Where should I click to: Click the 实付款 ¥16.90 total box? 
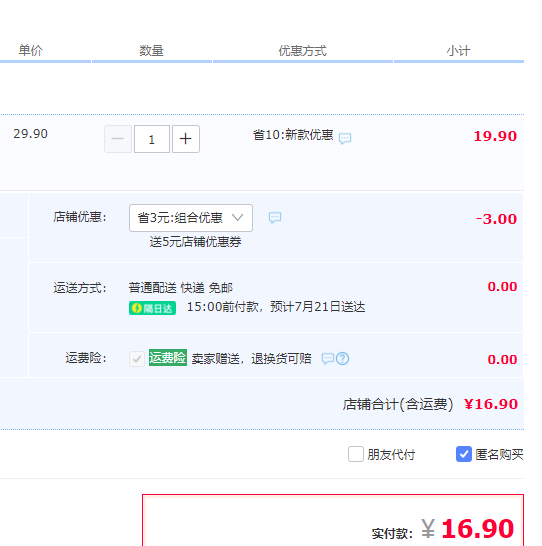(x=333, y=520)
